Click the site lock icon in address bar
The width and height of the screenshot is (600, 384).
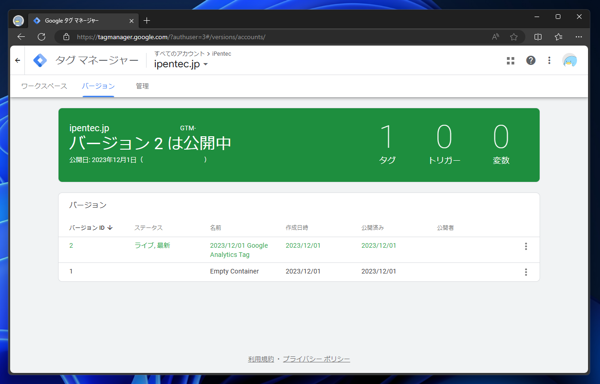coord(66,37)
